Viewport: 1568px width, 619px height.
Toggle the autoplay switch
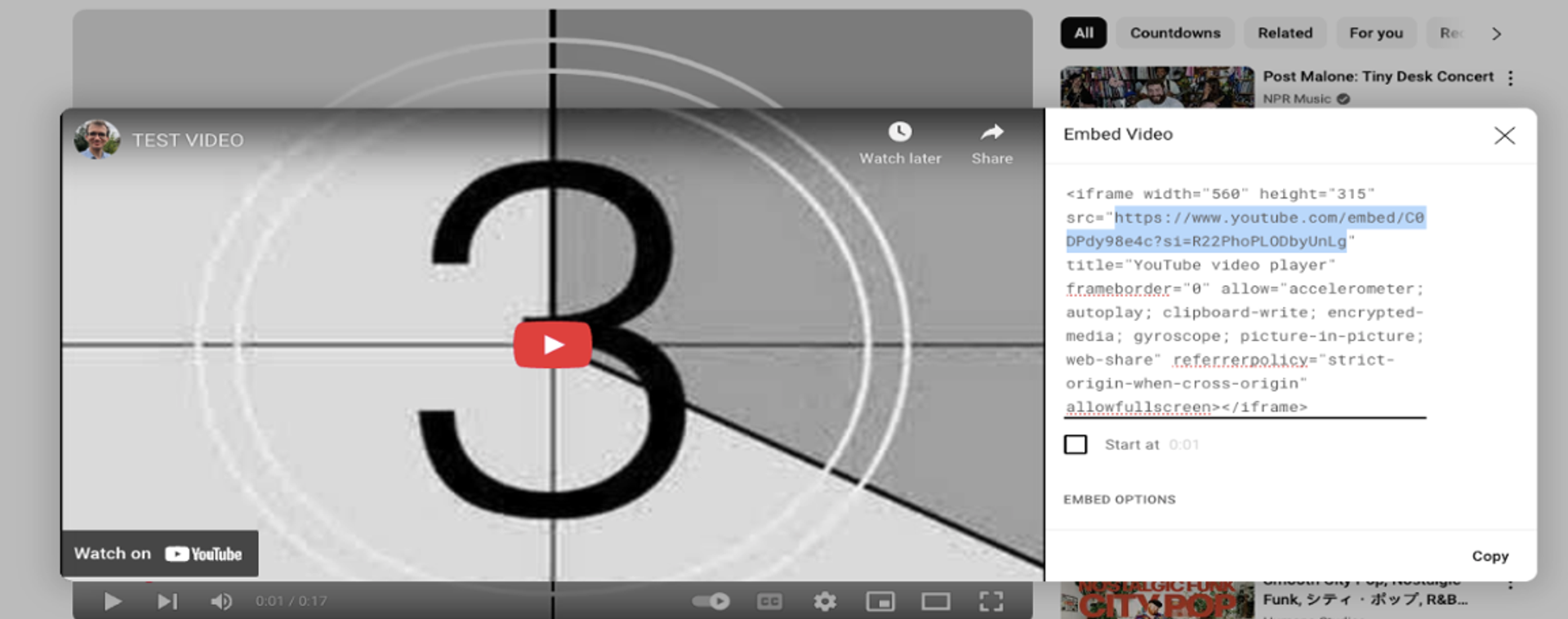tap(710, 602)
